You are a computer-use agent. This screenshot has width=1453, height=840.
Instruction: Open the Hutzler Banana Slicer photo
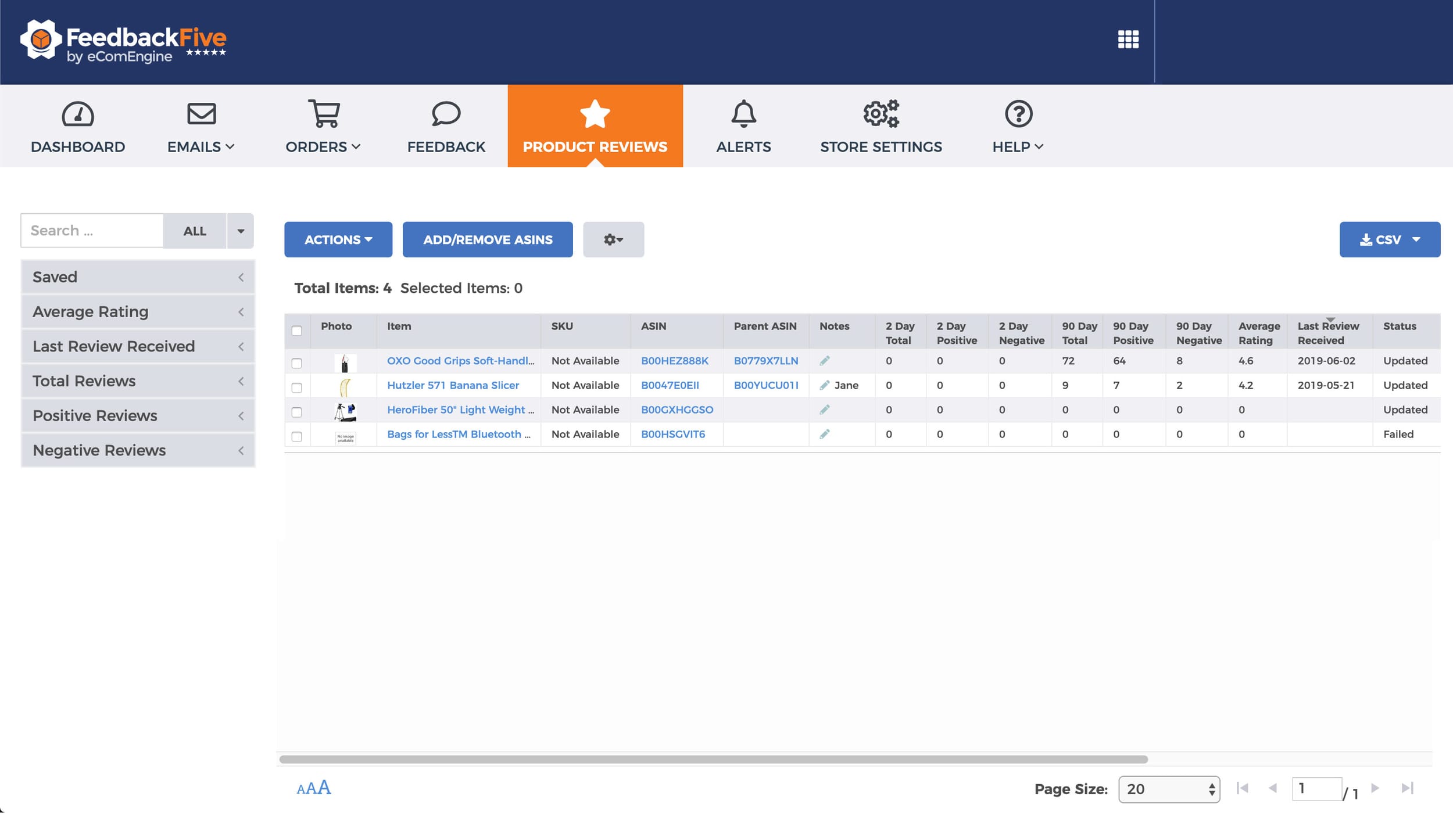click(x=345, y=387)
